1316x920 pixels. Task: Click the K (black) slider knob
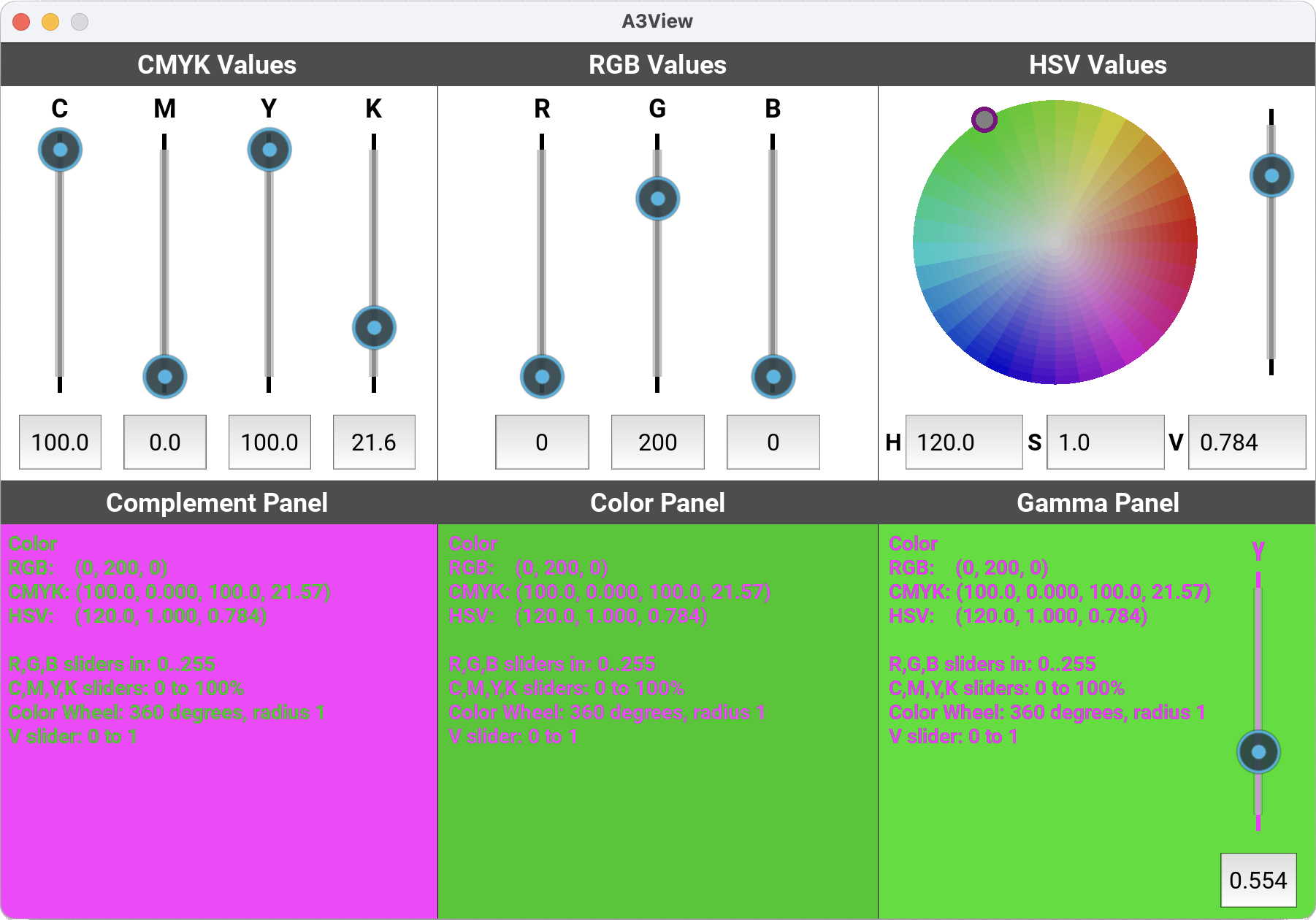[374, 328]
